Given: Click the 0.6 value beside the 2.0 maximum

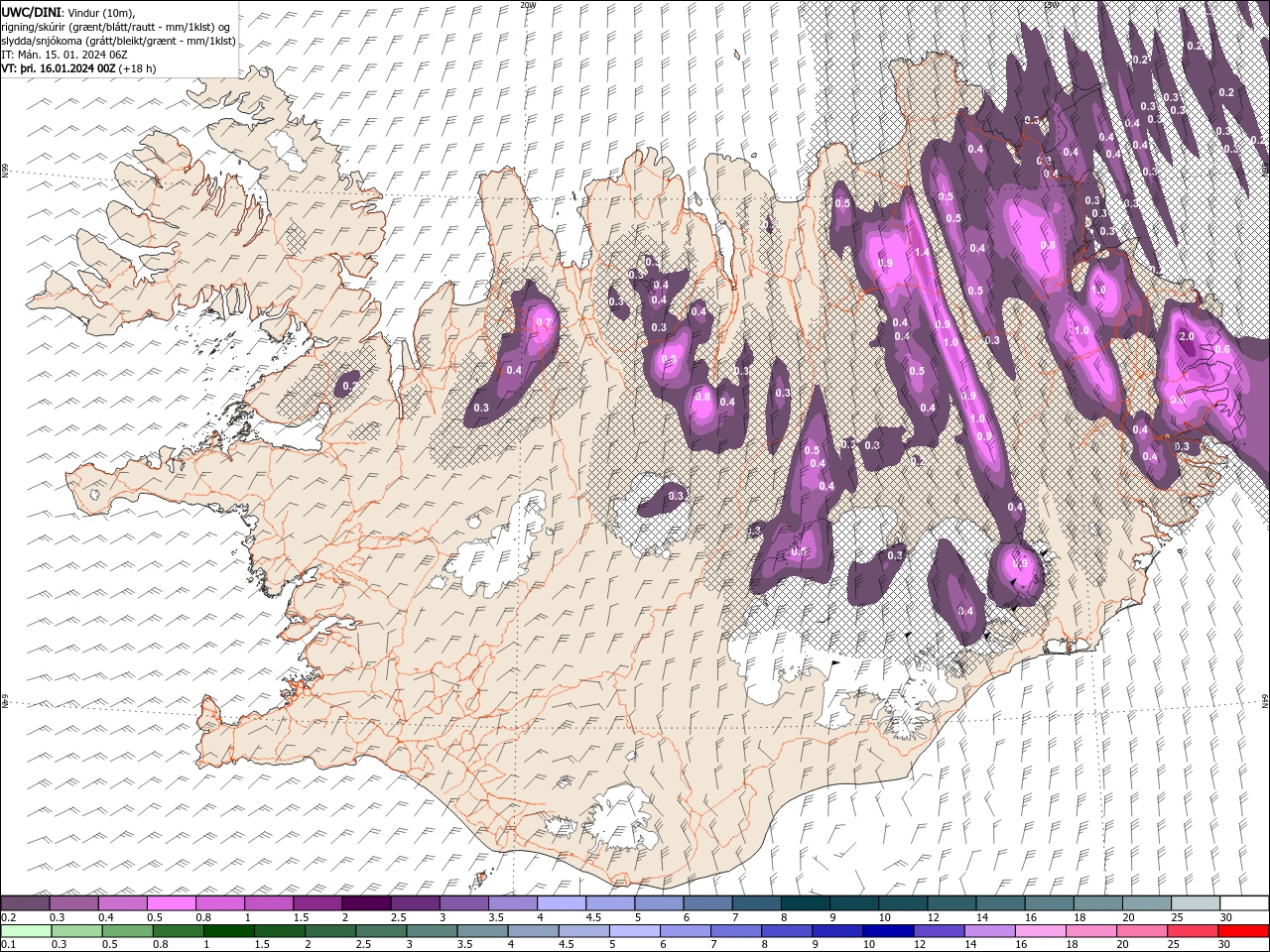Looking at the screenshot, I should (1222, 349).
